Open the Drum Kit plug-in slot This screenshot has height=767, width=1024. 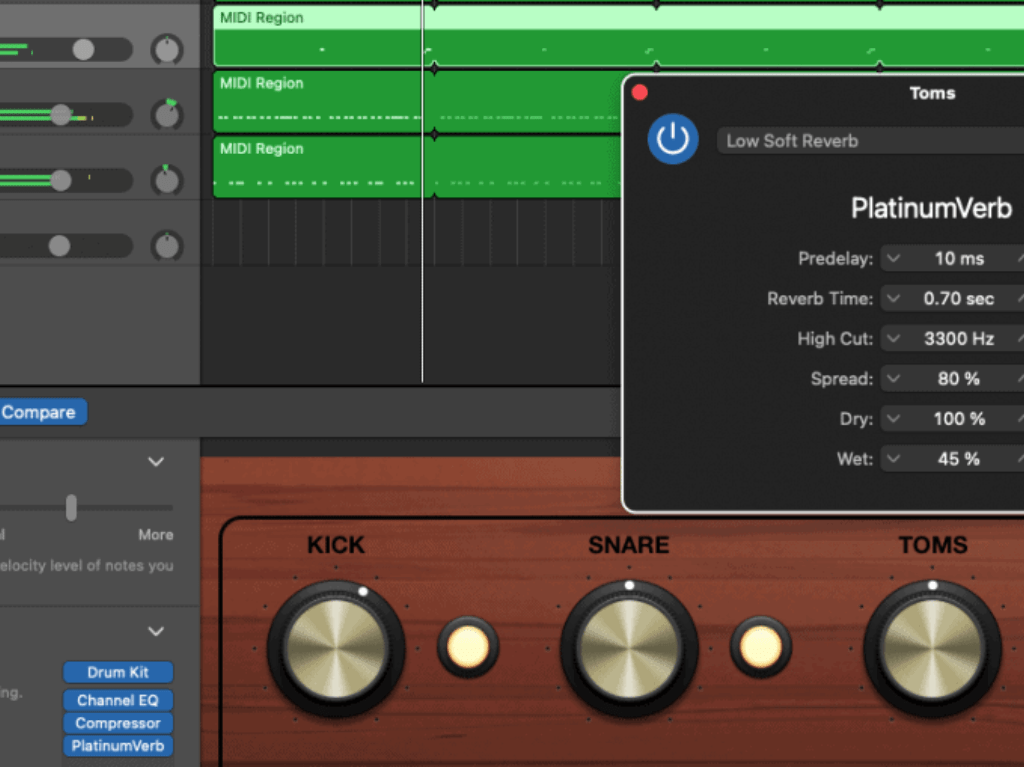(118, 672)
